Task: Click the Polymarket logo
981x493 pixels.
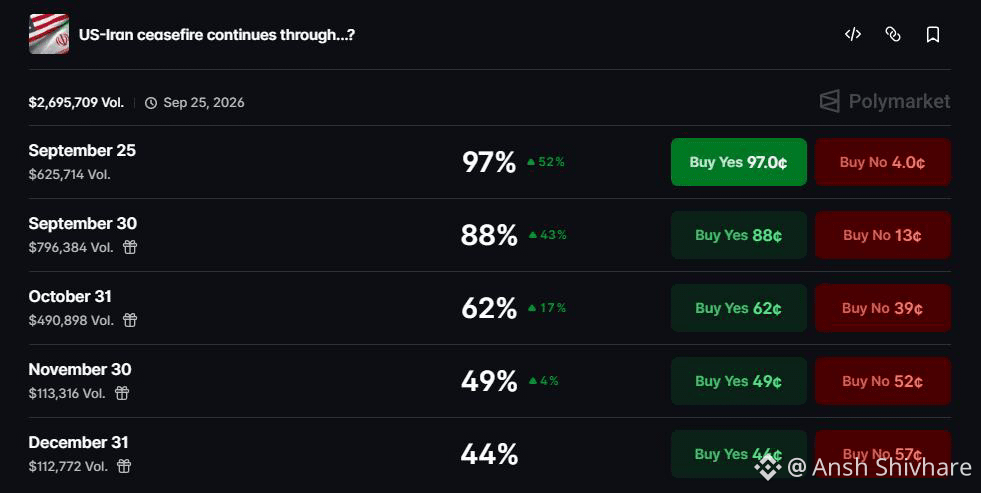Action: coord(885,101)
